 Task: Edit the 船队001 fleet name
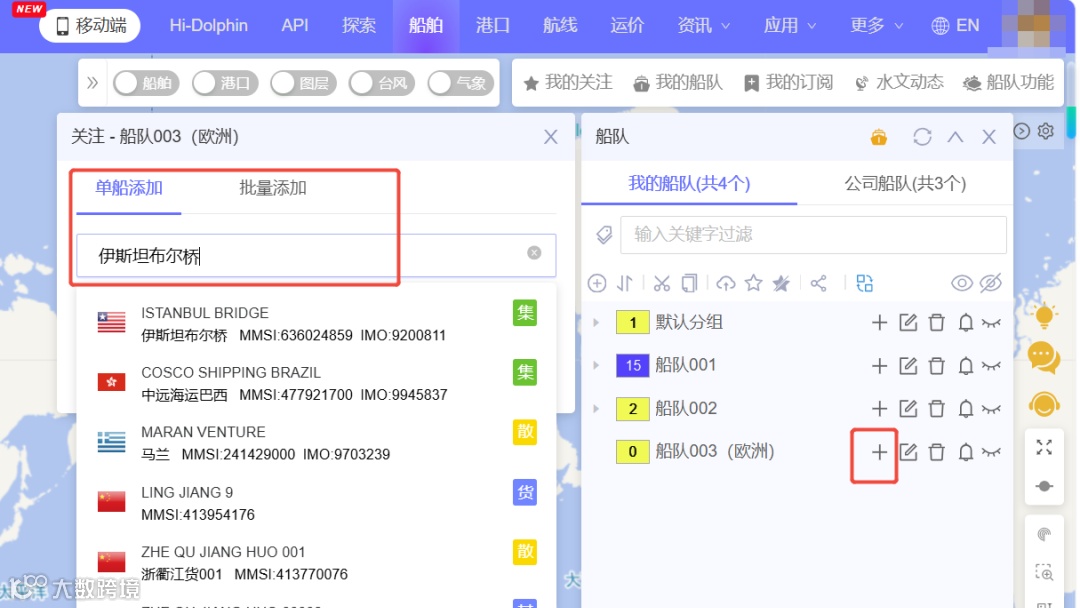click(x=908, y=366)
